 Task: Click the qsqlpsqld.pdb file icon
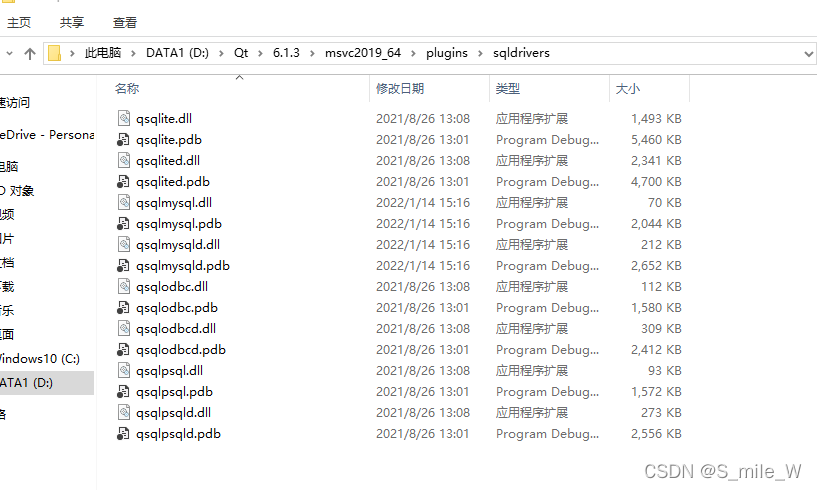click(x=123, y=433)
